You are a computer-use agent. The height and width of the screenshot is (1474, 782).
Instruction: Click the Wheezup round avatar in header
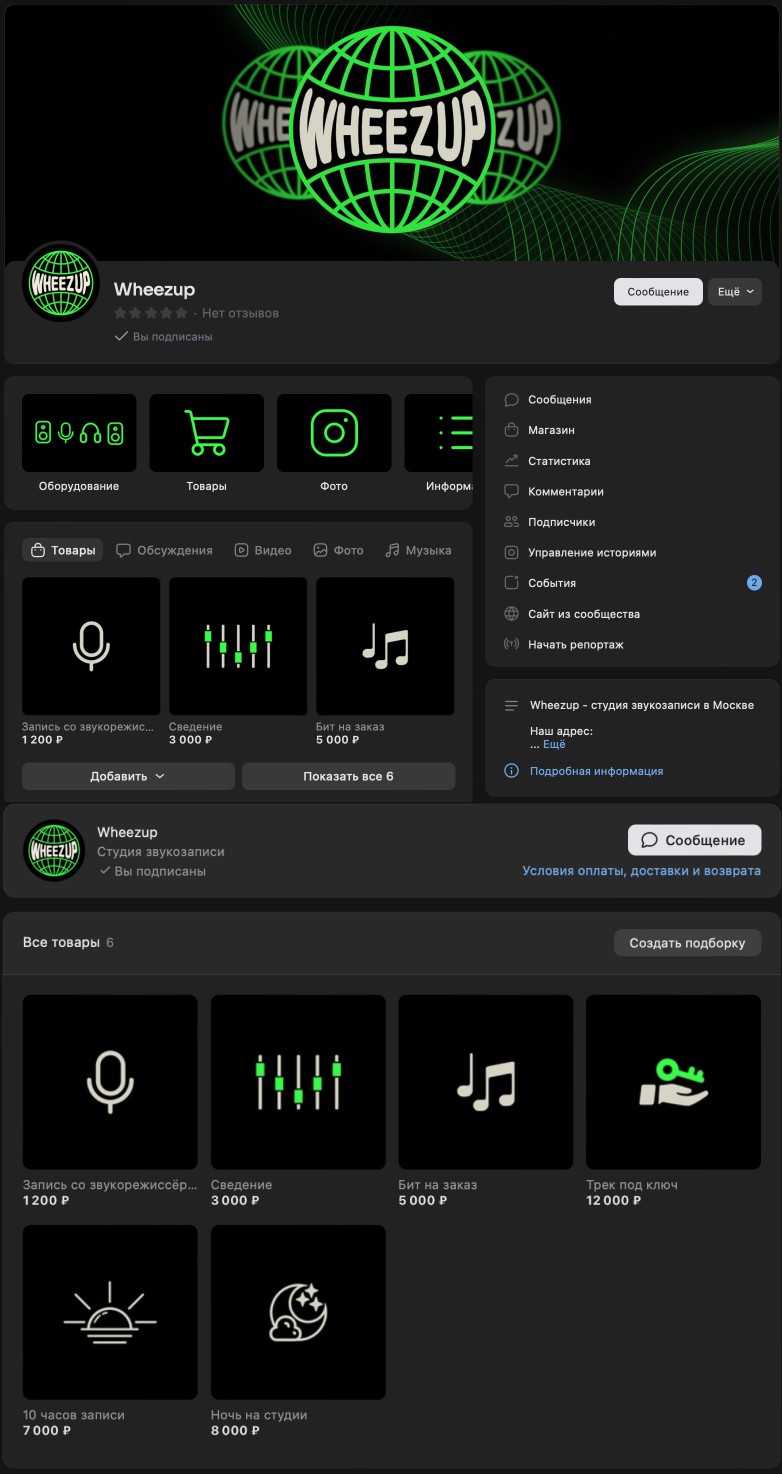click(x=61, y=282)
